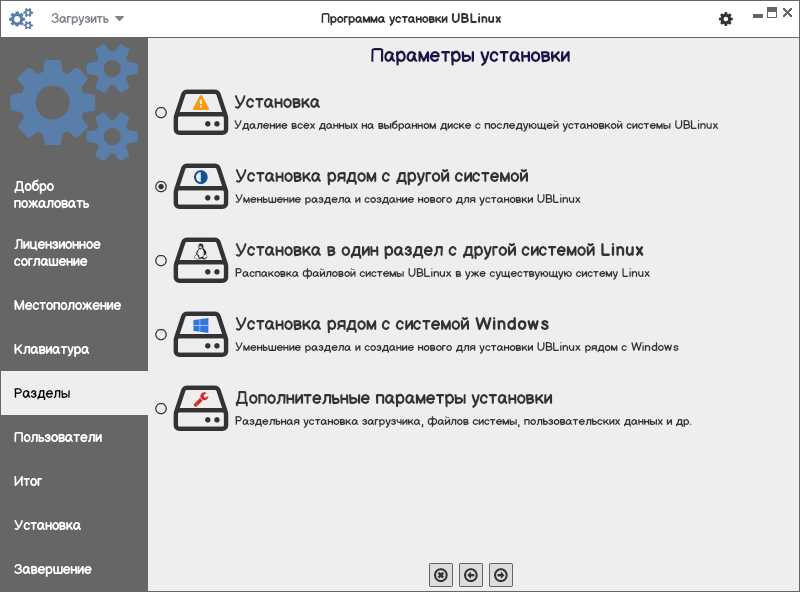The height and width of the screenshot is (592, 800).
Task: Select 'Установка рядом с другой системой' radio button
Action: [x=161, y=186]
